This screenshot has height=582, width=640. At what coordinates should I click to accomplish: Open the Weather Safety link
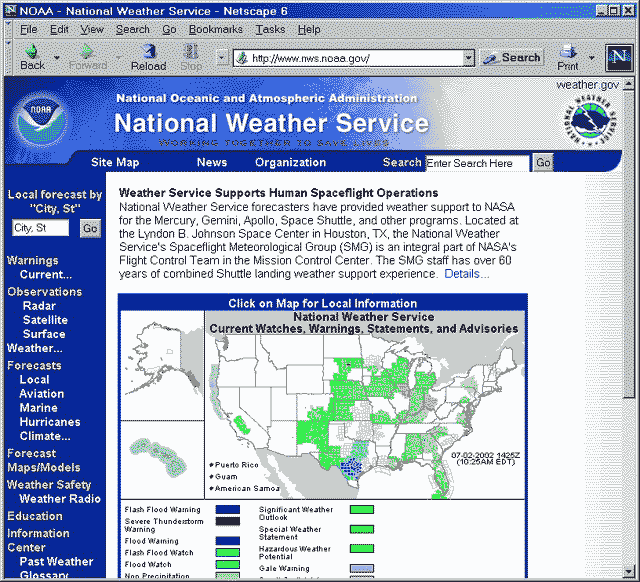pyautogui.click(x=49, y=485)
